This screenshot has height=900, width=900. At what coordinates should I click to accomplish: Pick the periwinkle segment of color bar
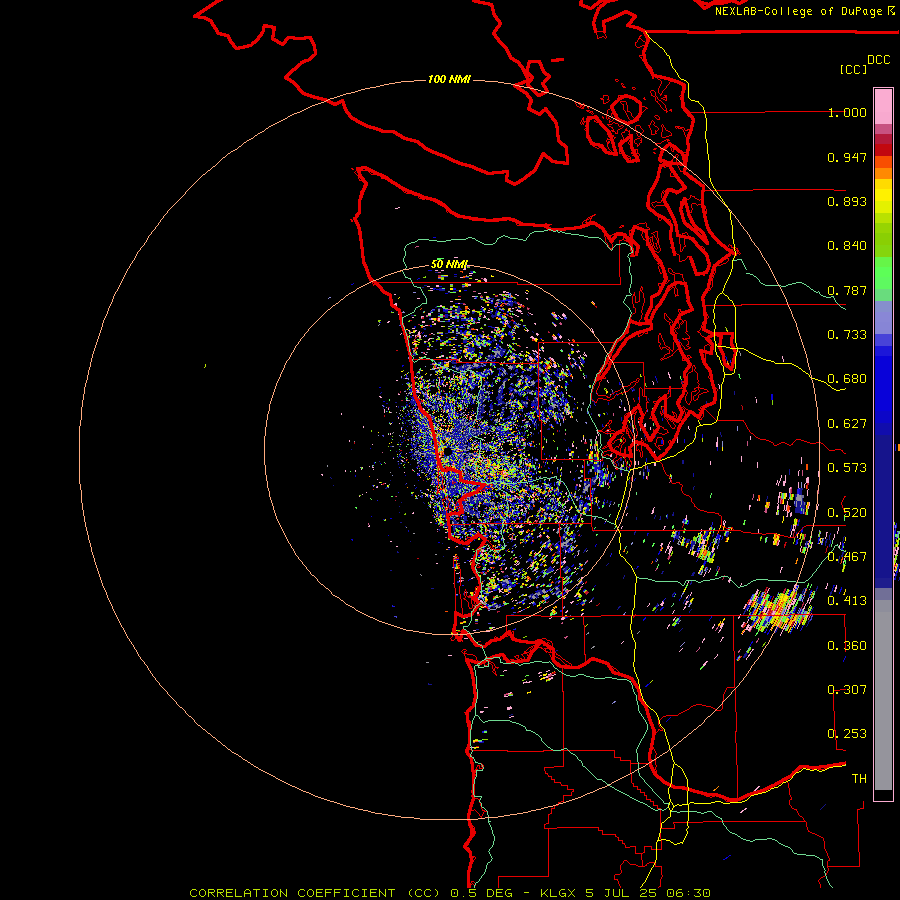pos(883,317)
